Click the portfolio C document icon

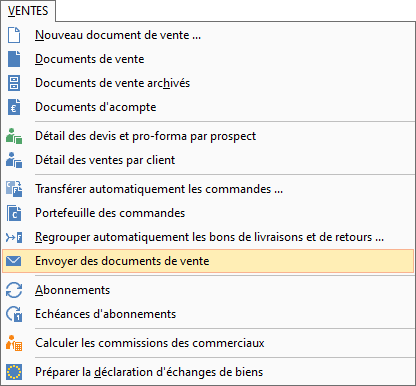14,213
